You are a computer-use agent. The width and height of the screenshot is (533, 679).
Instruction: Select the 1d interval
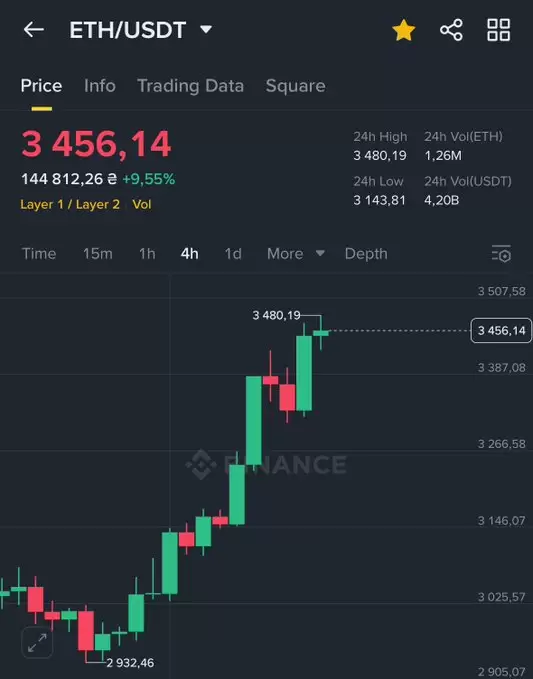coord(233,253)
